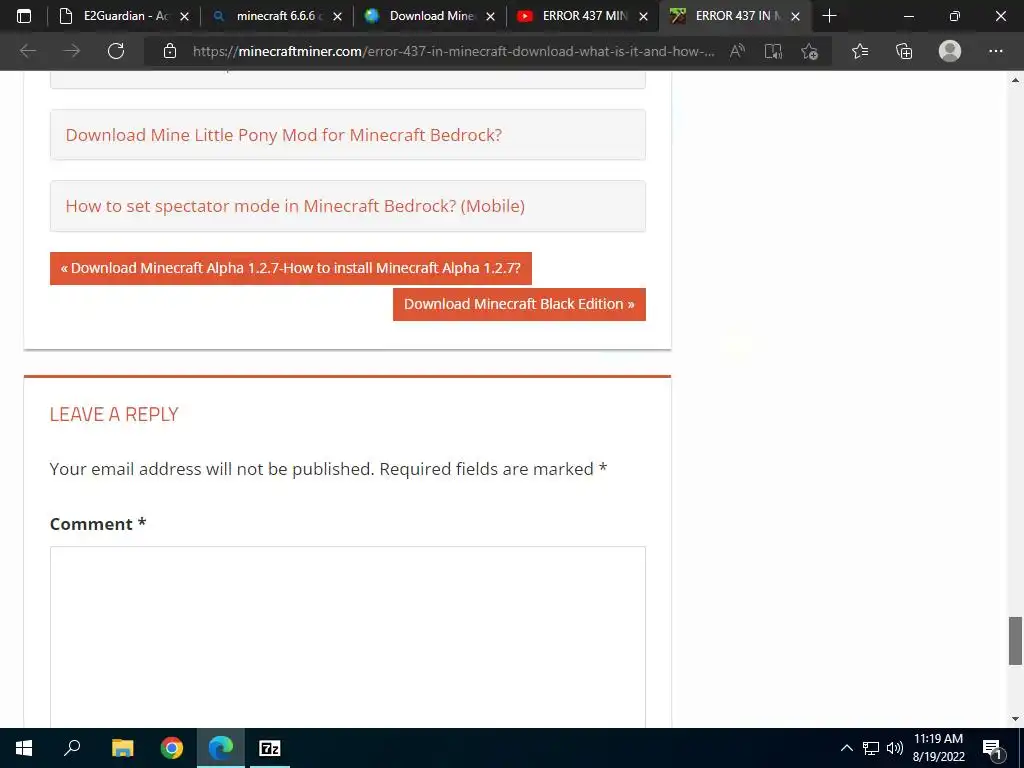Image resolution: width=1024 pixels, height=768 pixels.
Task: Open the notification center icon
Action: pos(992,749)
